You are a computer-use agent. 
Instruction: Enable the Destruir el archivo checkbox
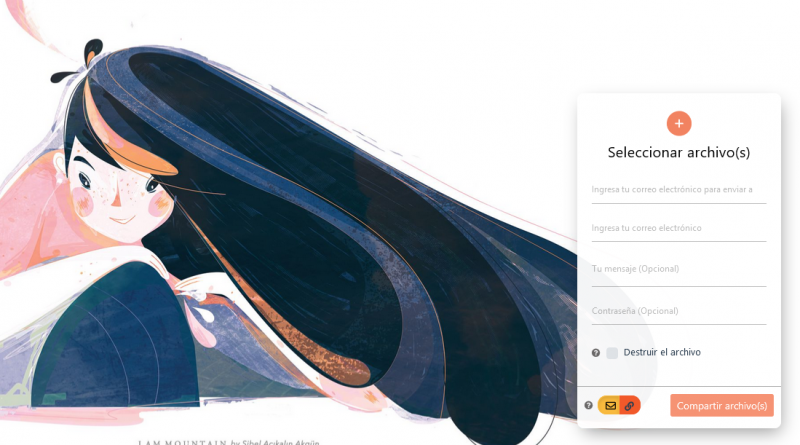612,353
